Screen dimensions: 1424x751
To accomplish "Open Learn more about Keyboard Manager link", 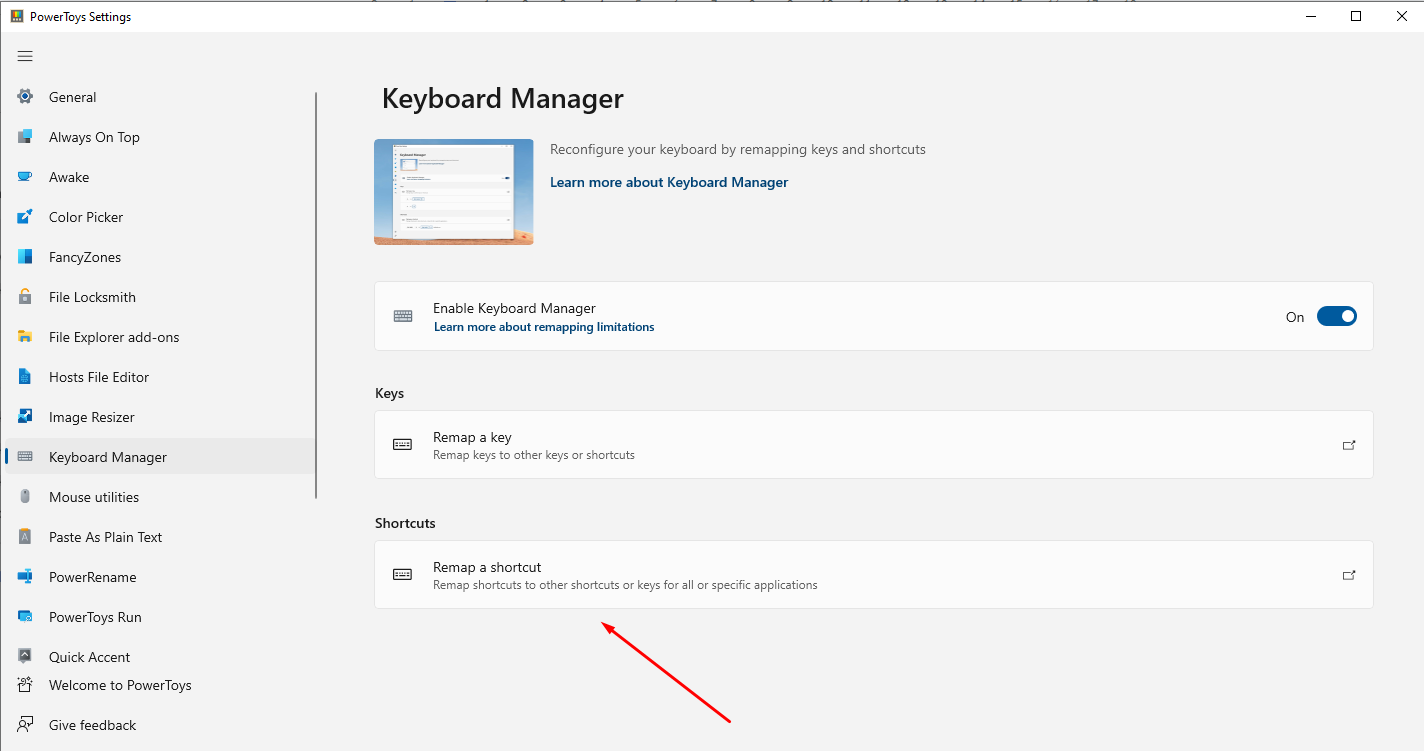I will (x=669, y=183).
